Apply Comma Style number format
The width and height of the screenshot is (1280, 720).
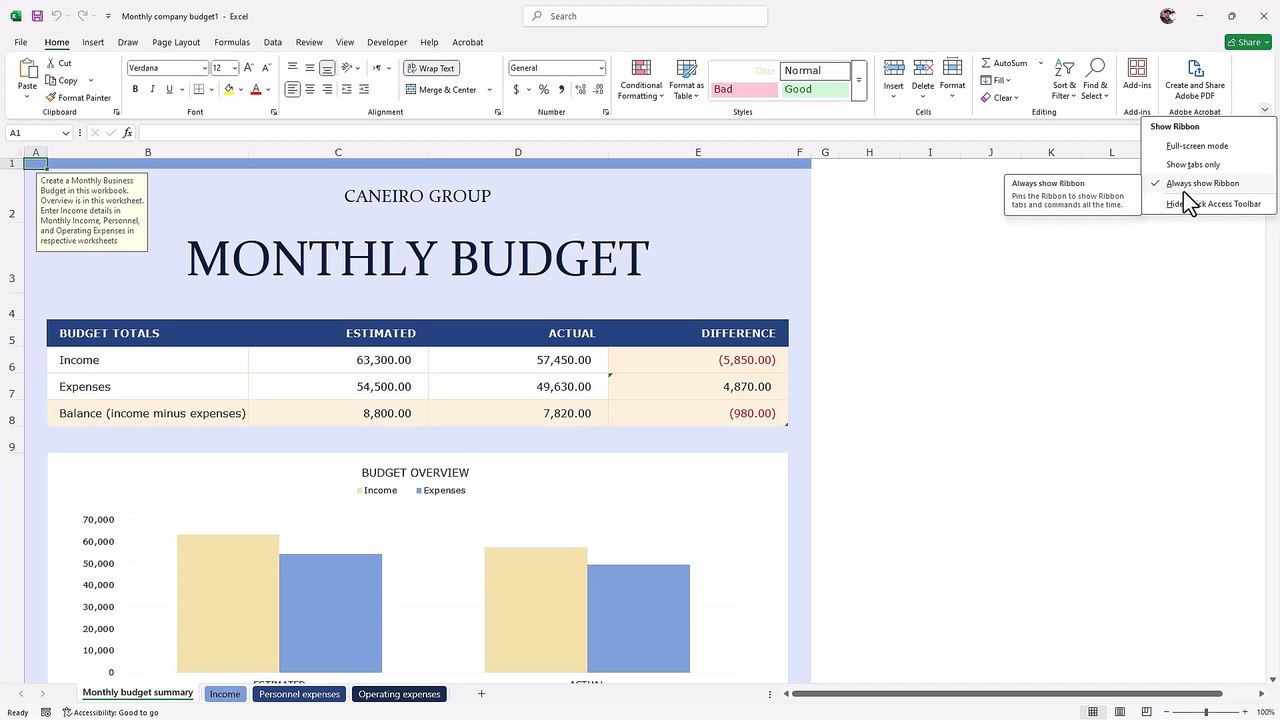tap(561, 89)
